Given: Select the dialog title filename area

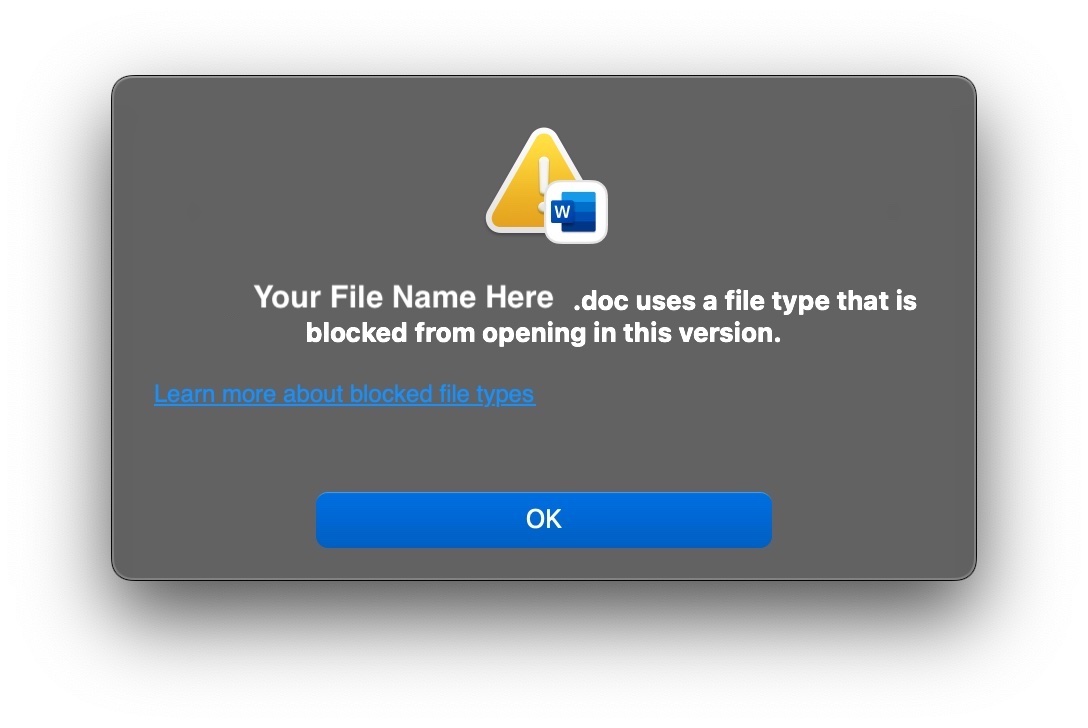Looking at the screenshot, I should point(404,297).
